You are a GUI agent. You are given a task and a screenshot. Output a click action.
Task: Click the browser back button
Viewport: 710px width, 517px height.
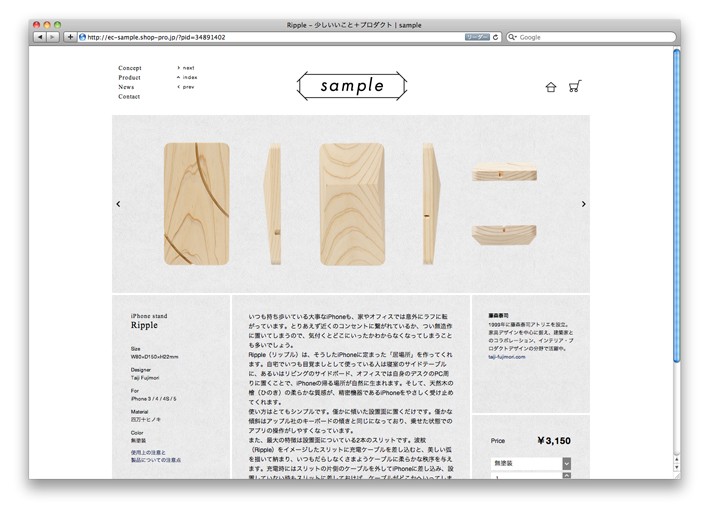(40, 37)
